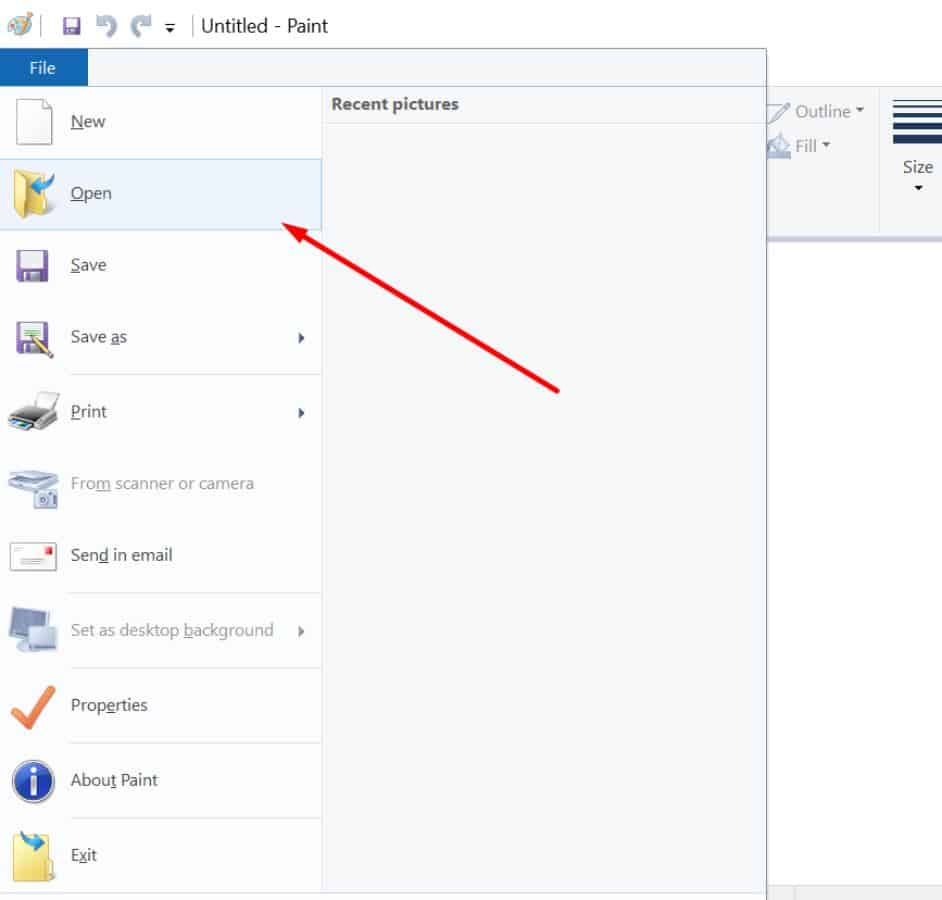
Task: Click the envelope Send in email icon
Action: 33,556
